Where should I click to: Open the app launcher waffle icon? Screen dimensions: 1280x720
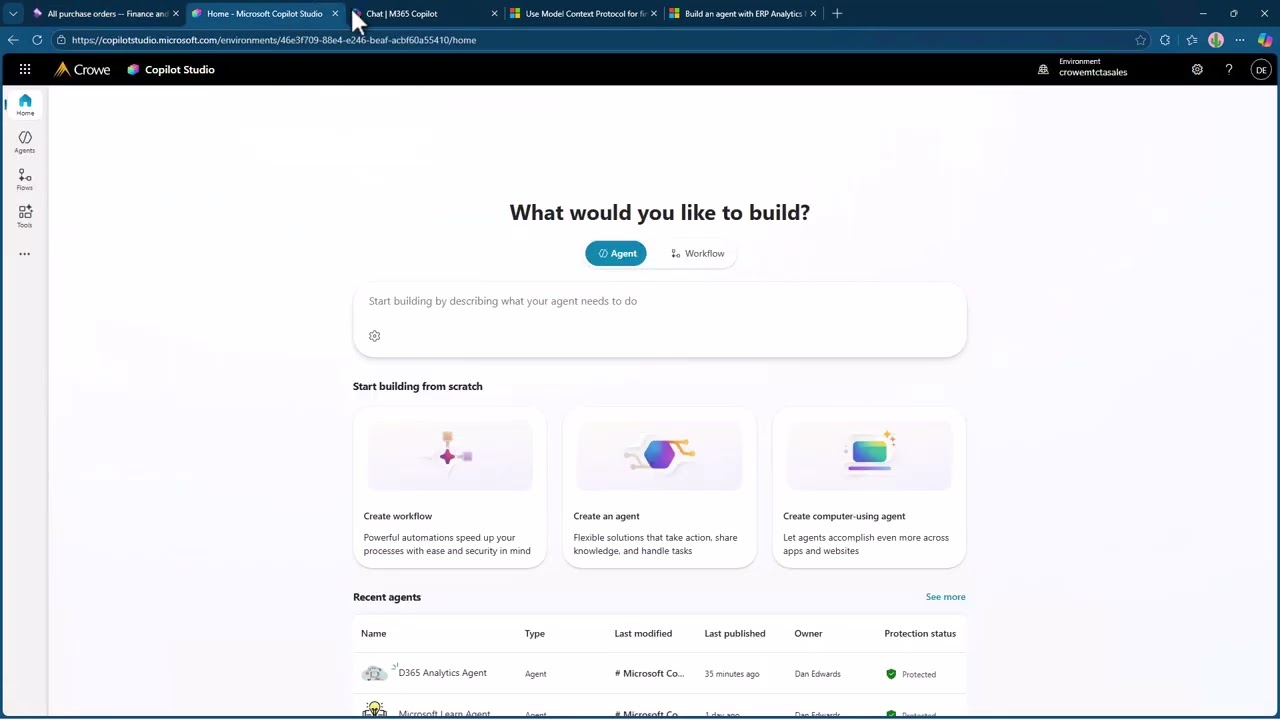tap(25, 70)
